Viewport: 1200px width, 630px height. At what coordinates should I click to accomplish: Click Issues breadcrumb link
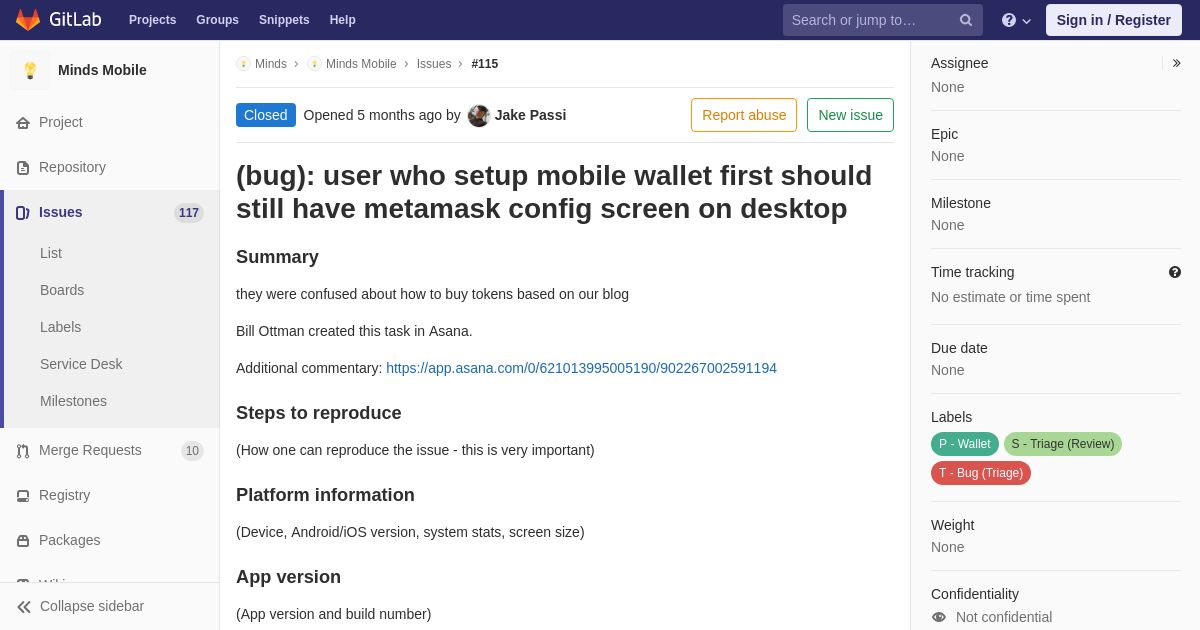pyautogui.click(x=434, y=64)
